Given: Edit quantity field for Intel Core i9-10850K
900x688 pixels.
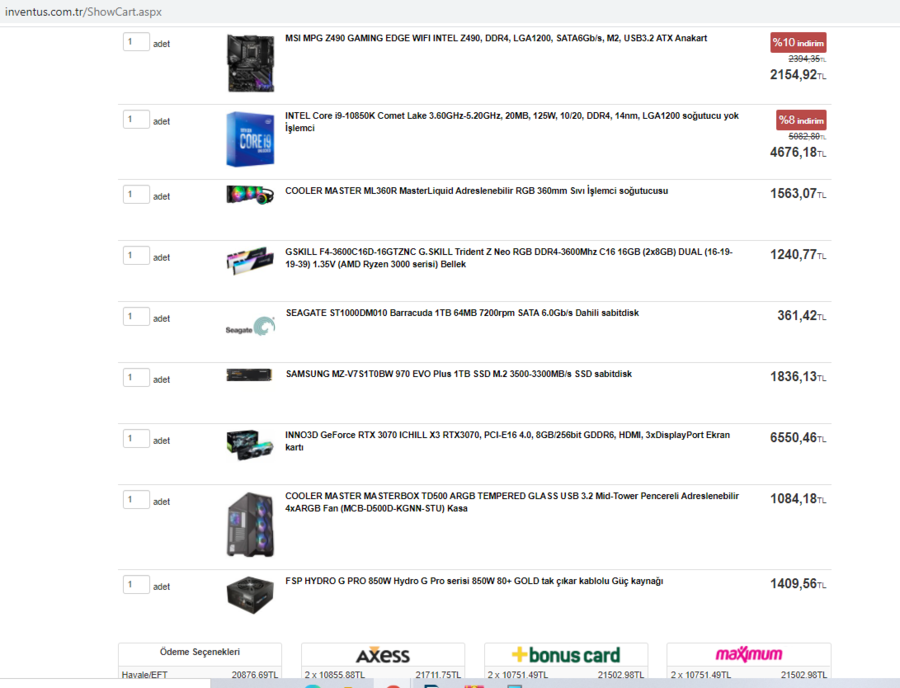Looking at the screenshot, I should [x=136, y=119].
